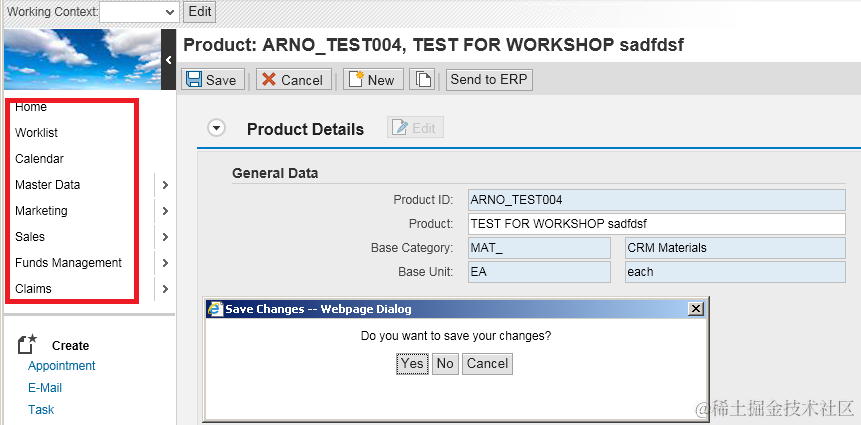This screenshot has width=861, height=425.
Task: Create a New product
Action: pyautogui.click(x=370, y=80)
